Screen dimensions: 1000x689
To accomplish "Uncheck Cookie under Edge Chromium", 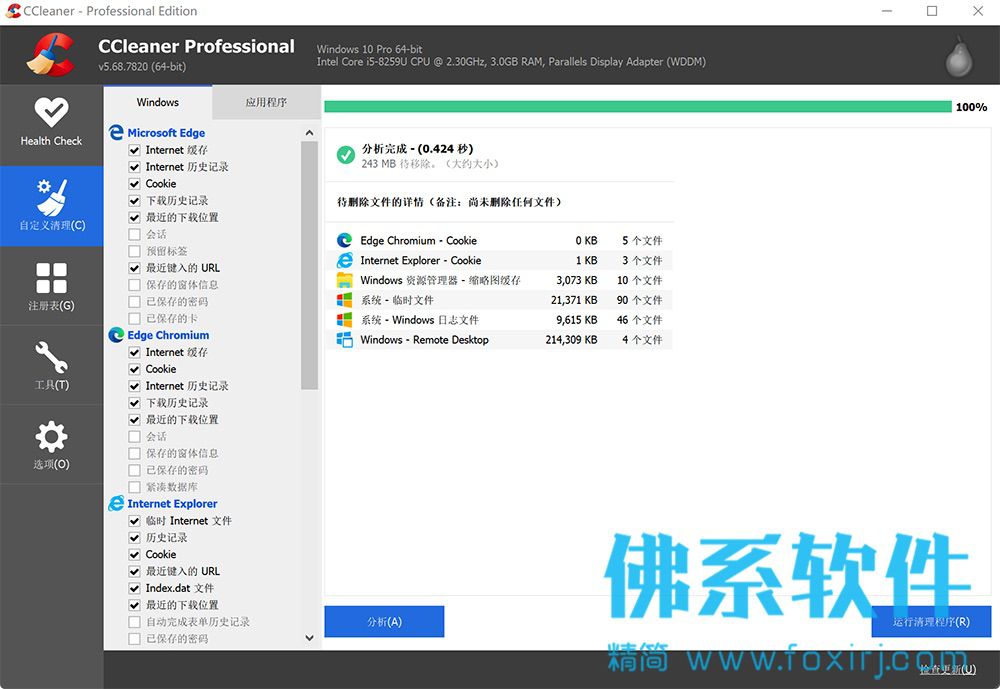I will coord(135,369).
